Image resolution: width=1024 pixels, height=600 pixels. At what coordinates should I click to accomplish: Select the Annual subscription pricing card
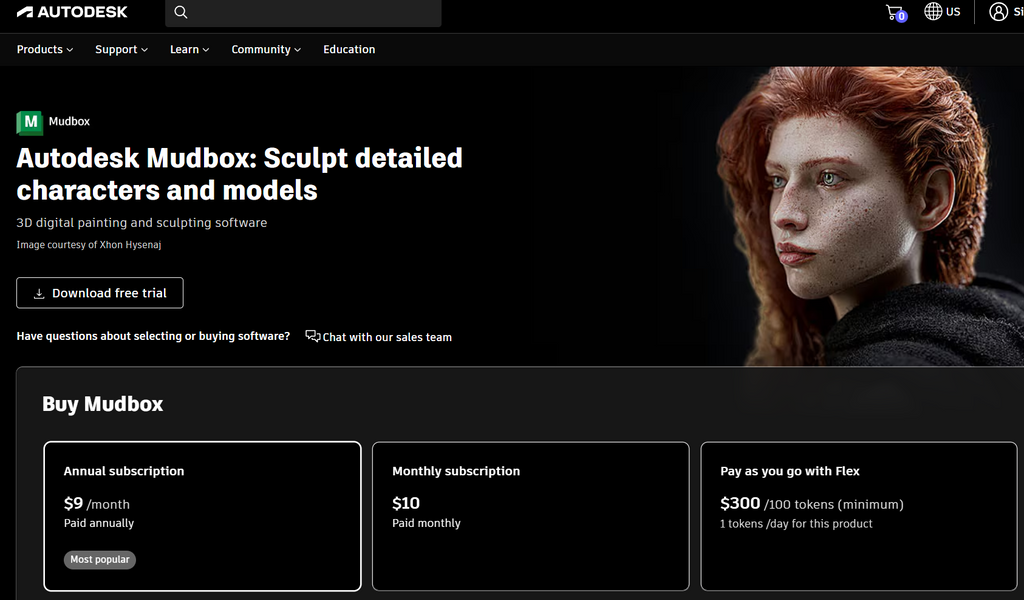pyautogui.click(x=202, y=515)
